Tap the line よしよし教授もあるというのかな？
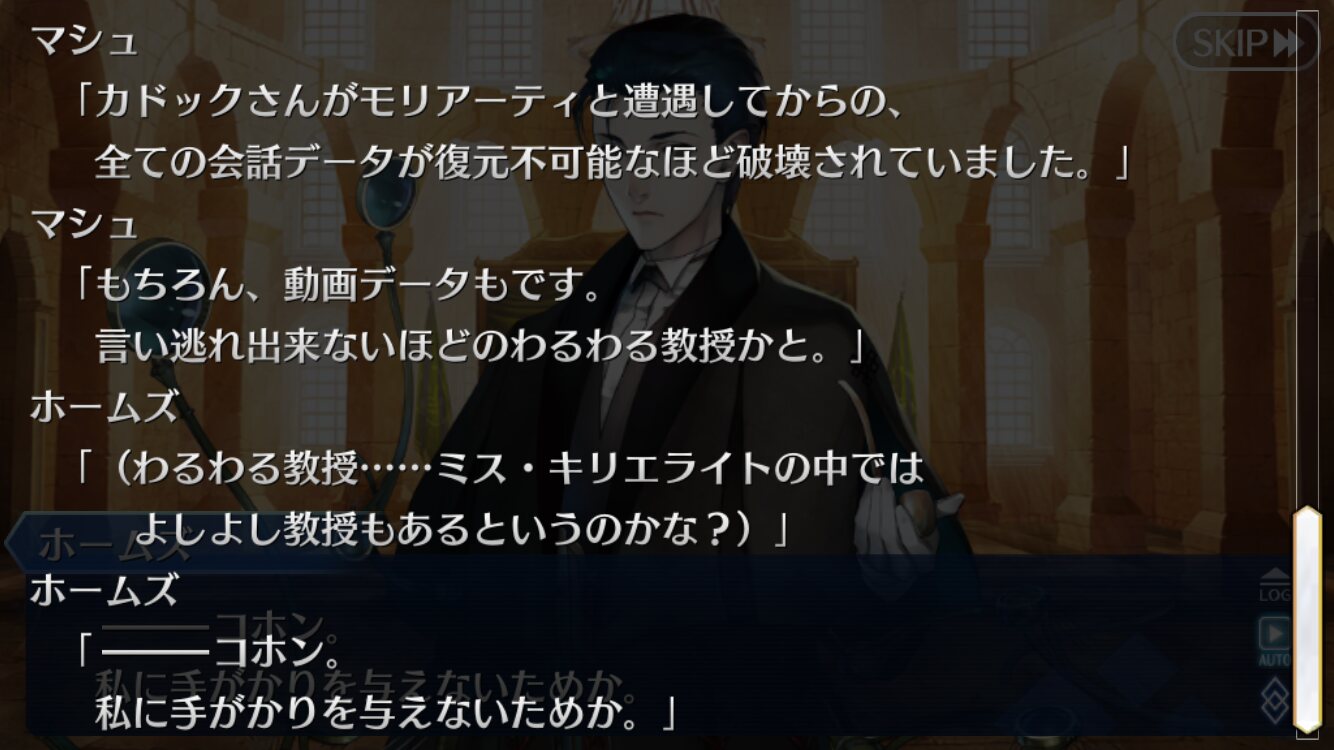1334x750 pixels. pos(462,529)
